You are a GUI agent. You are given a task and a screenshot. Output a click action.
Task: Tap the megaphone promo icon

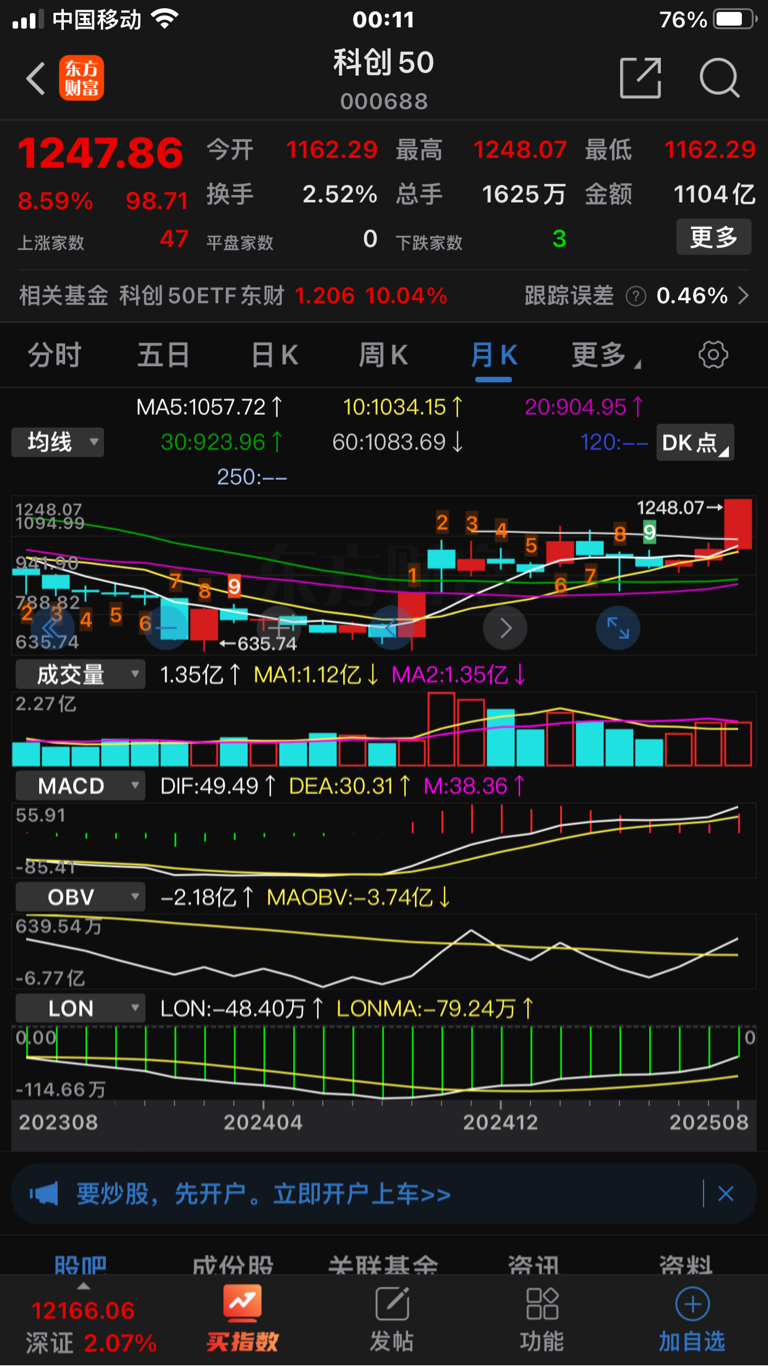click(x=44, y=1194)
